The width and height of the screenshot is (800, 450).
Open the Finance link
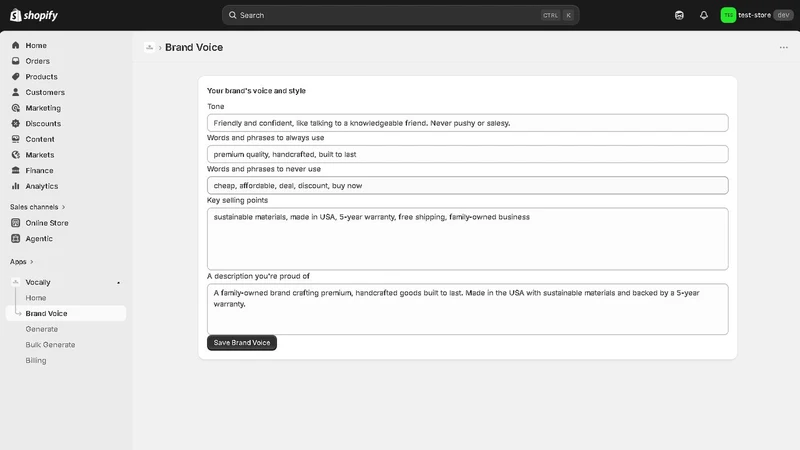(39, 170)
